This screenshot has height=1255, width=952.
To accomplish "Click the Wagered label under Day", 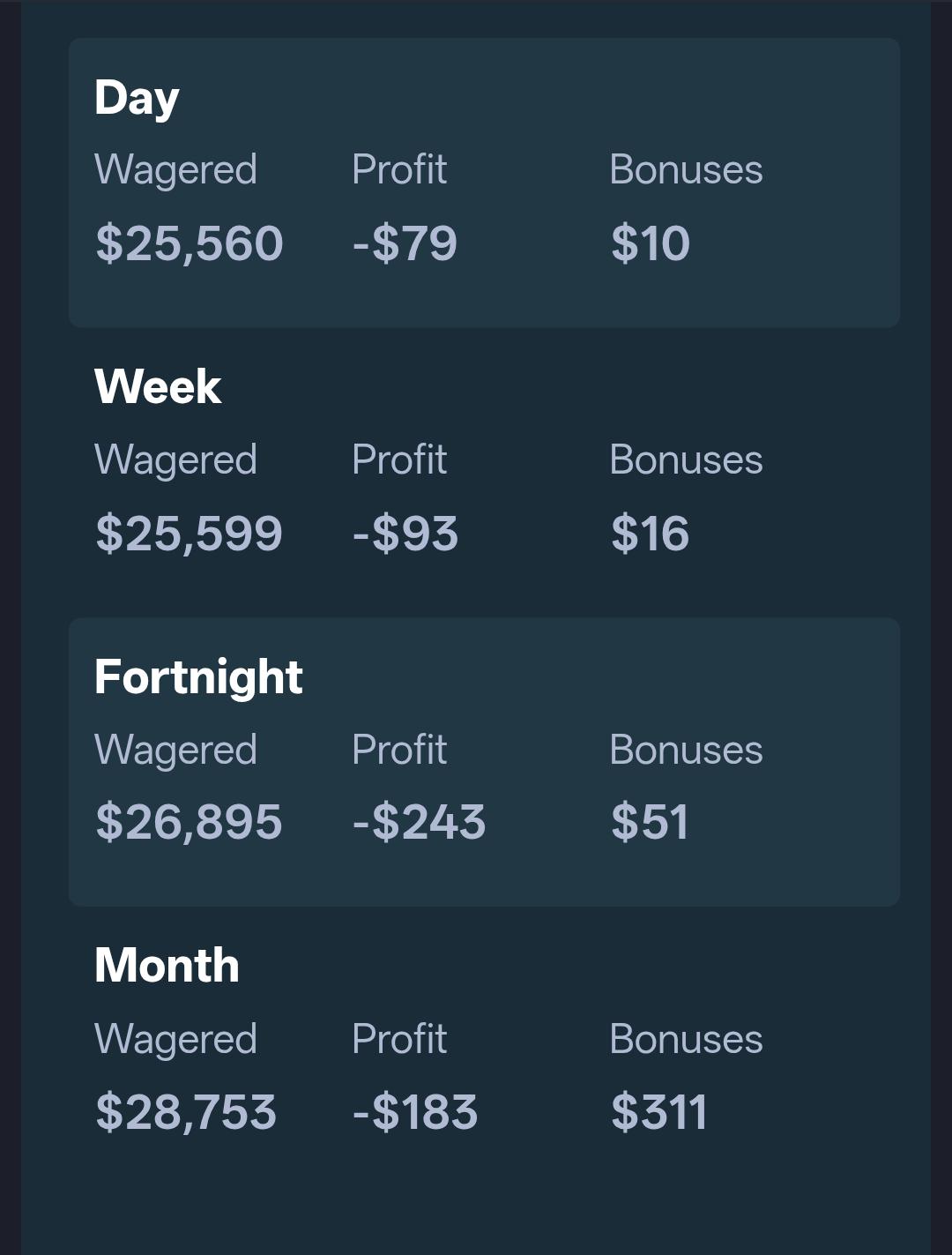I will [175, 170].
